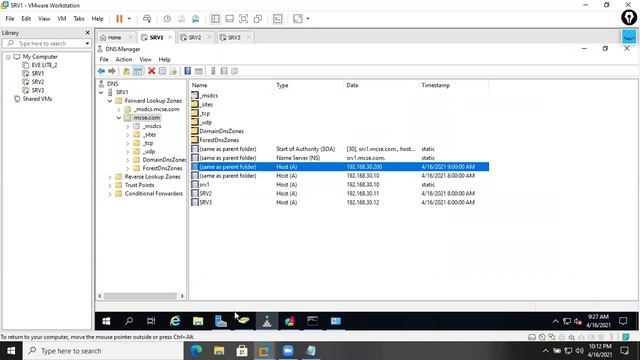Screen dimensions: 640x360
Task: Open VMware VM menu
Action: click(x=62, y=19)
